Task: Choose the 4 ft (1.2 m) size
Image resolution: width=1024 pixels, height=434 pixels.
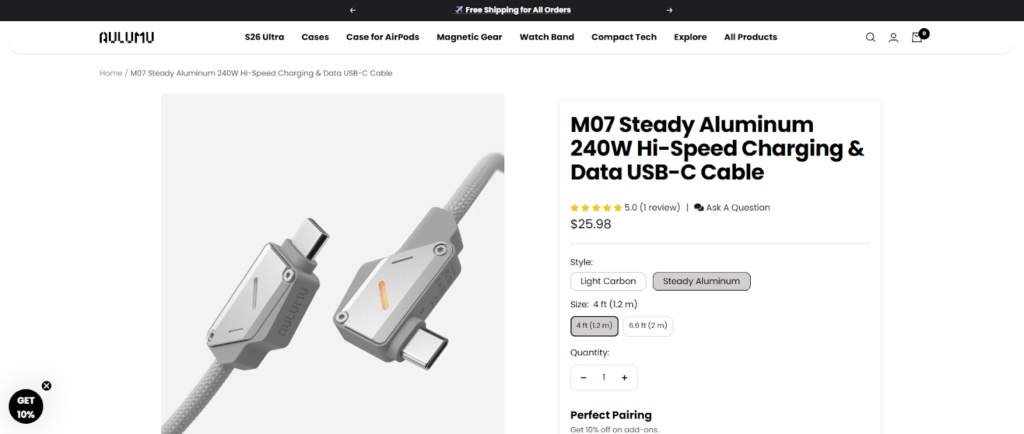Action: (591, 325)
